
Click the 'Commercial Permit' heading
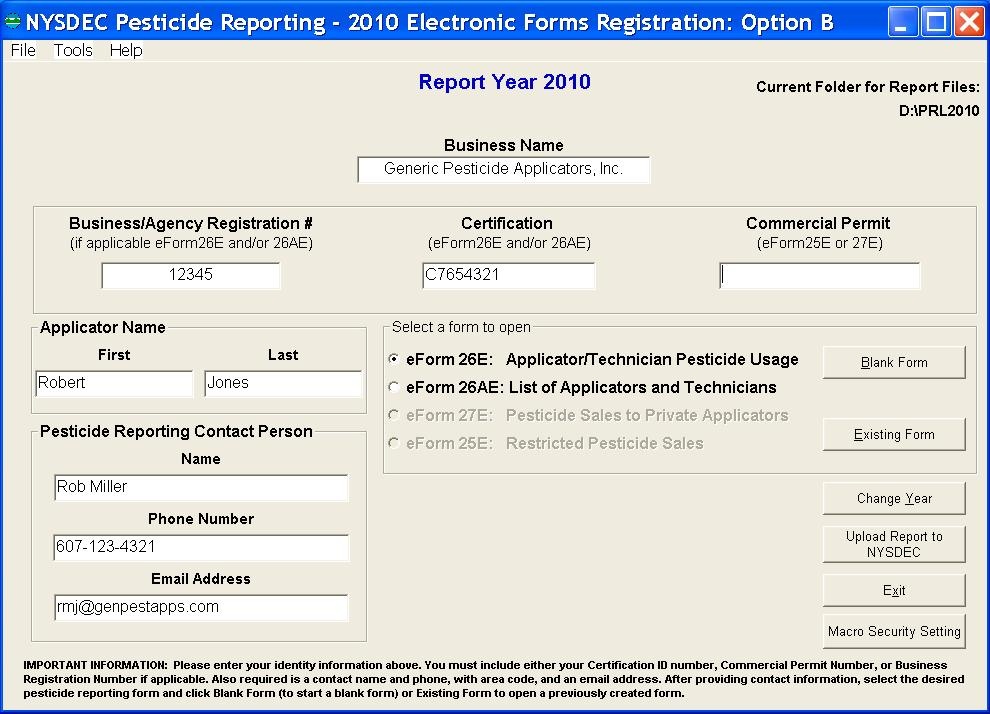pos(818,223)
